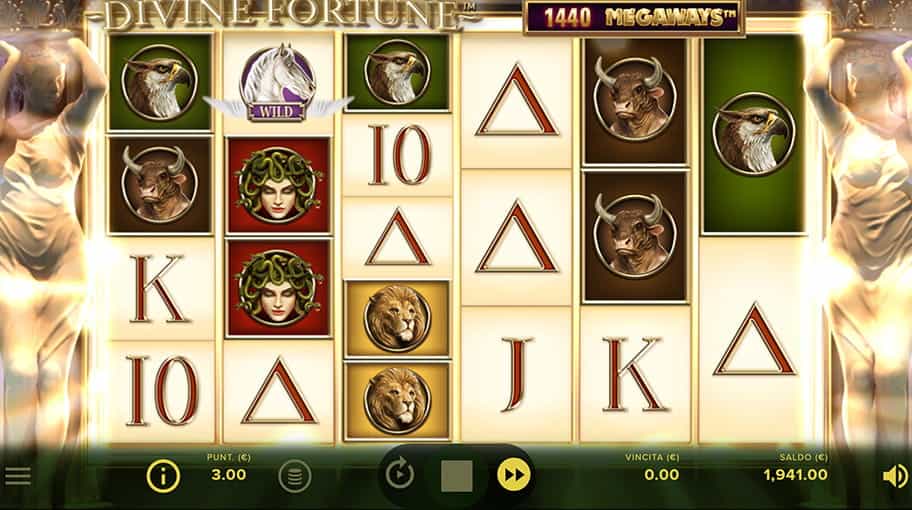Stop the spin with the square button
The width and height of the screenshot is (912, 510).
coord(457,476)
